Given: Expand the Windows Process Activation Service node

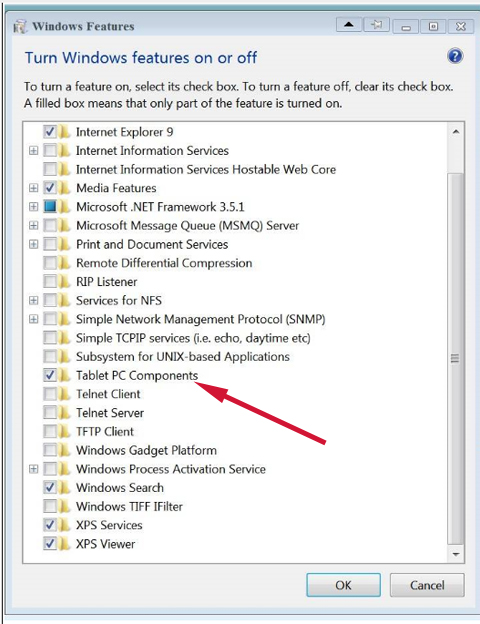Looking at the screenshot, I should tap(33, 469).
